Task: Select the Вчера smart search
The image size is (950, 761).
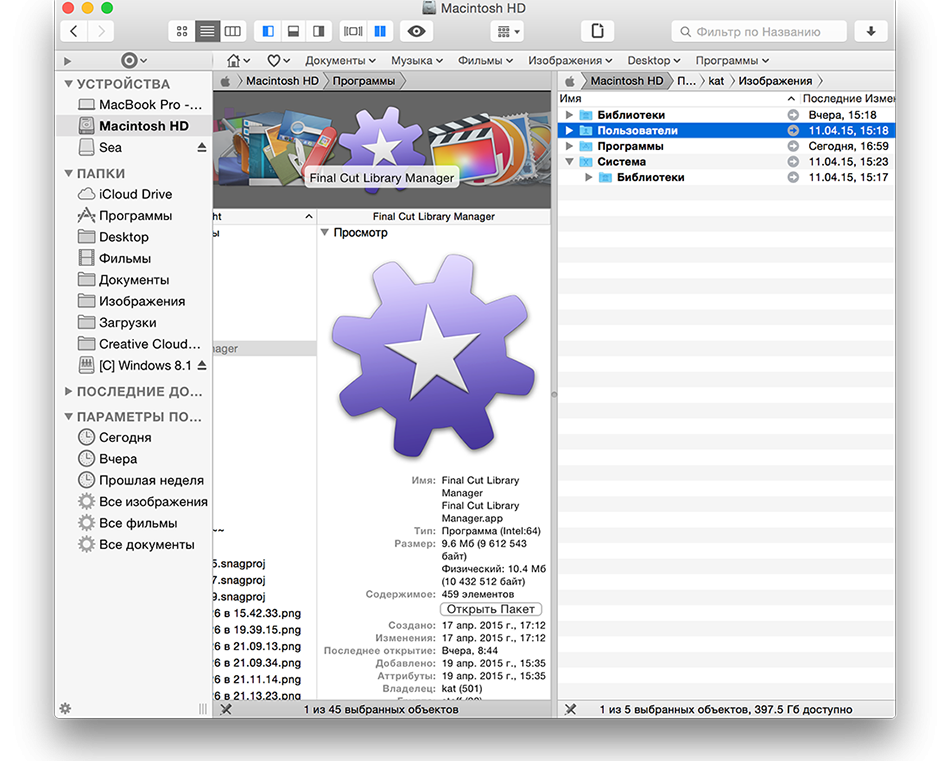Action: [x=108, y=459]
